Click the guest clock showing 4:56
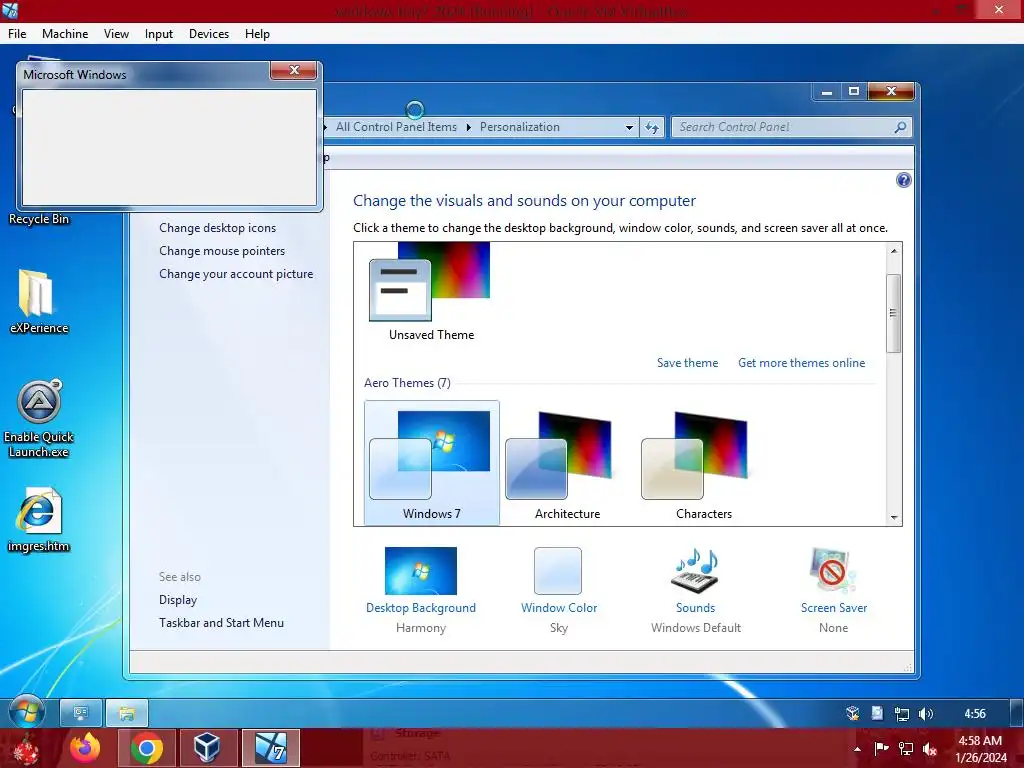 tap(974, 714)
